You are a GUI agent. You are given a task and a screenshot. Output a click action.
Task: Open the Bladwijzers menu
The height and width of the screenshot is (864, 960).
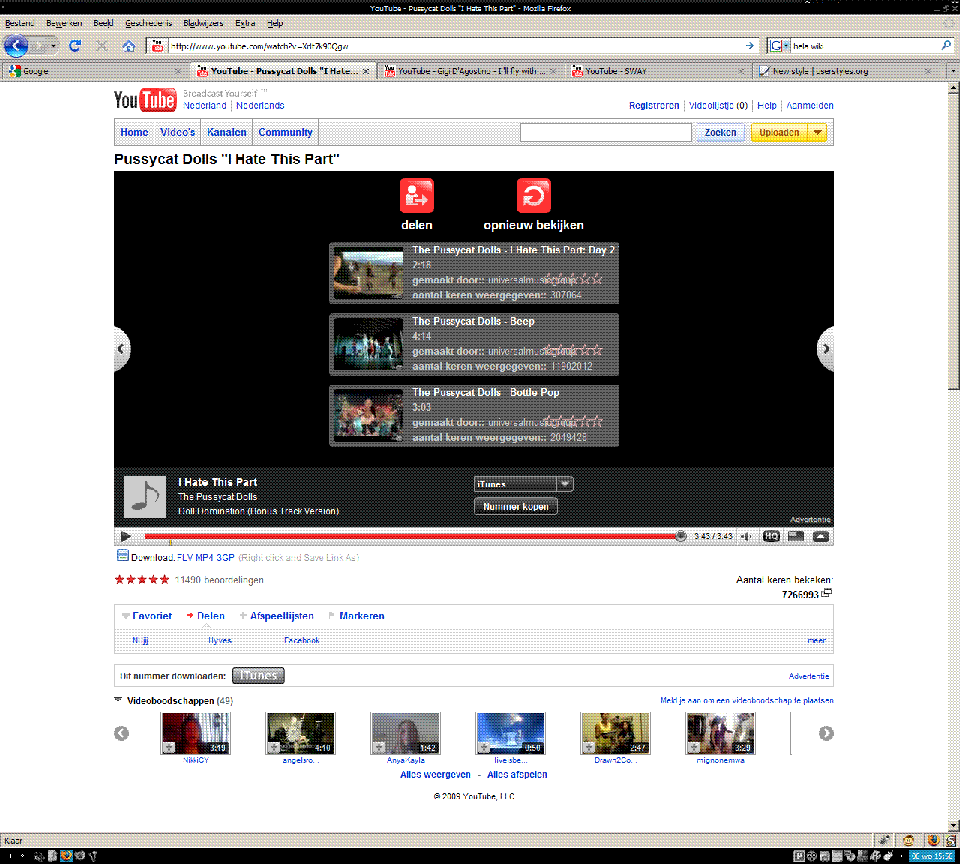point(203,23)
